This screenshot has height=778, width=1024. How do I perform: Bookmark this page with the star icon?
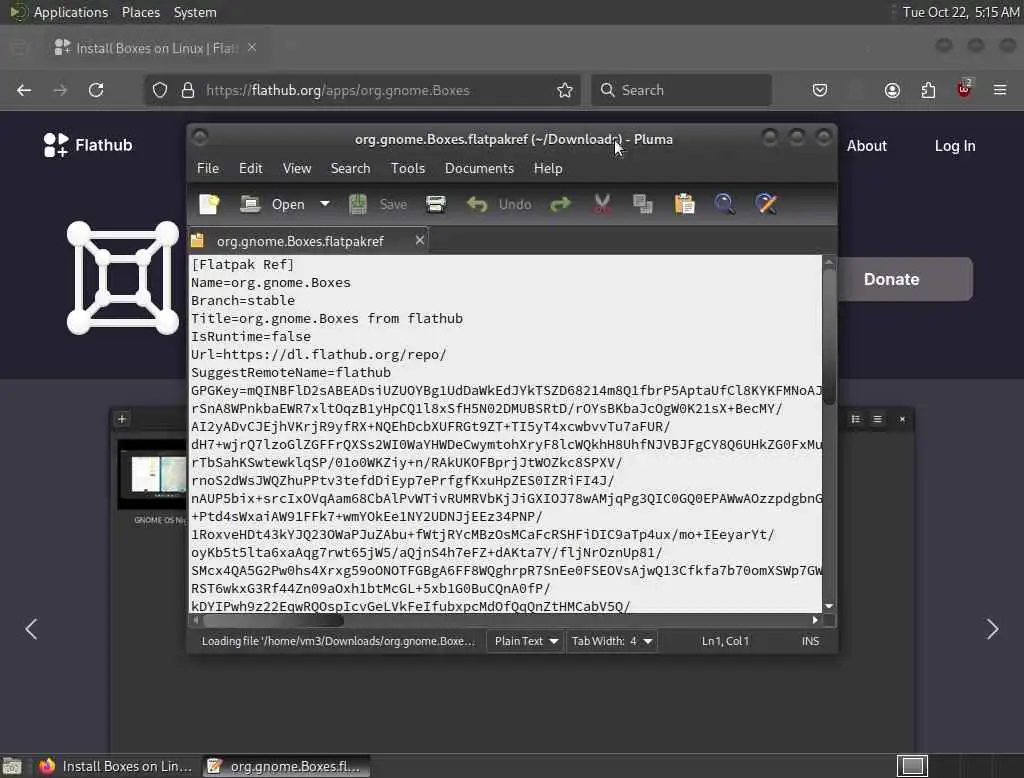pos(565,90)
